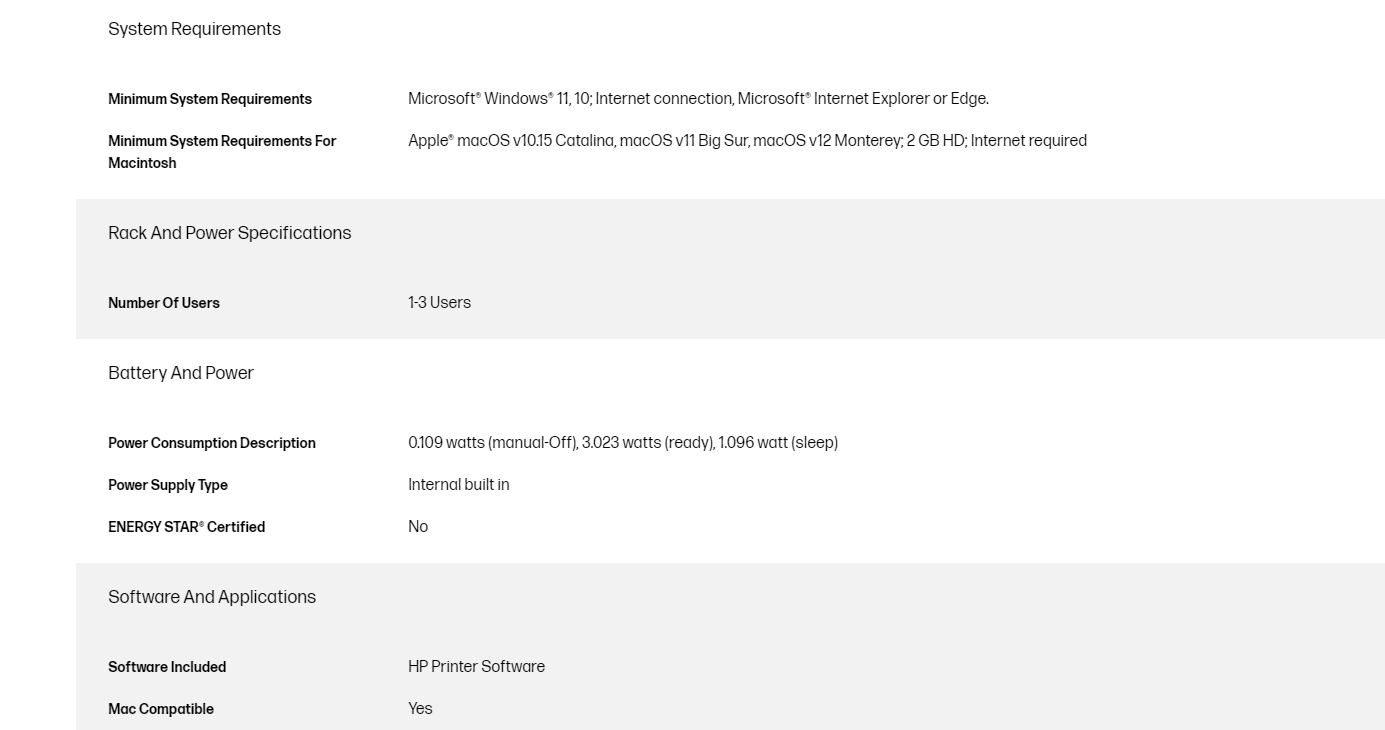Select the Minimum System Requirements label
The height and width of the screenshot is (730, 1385).
click(210, 99)
